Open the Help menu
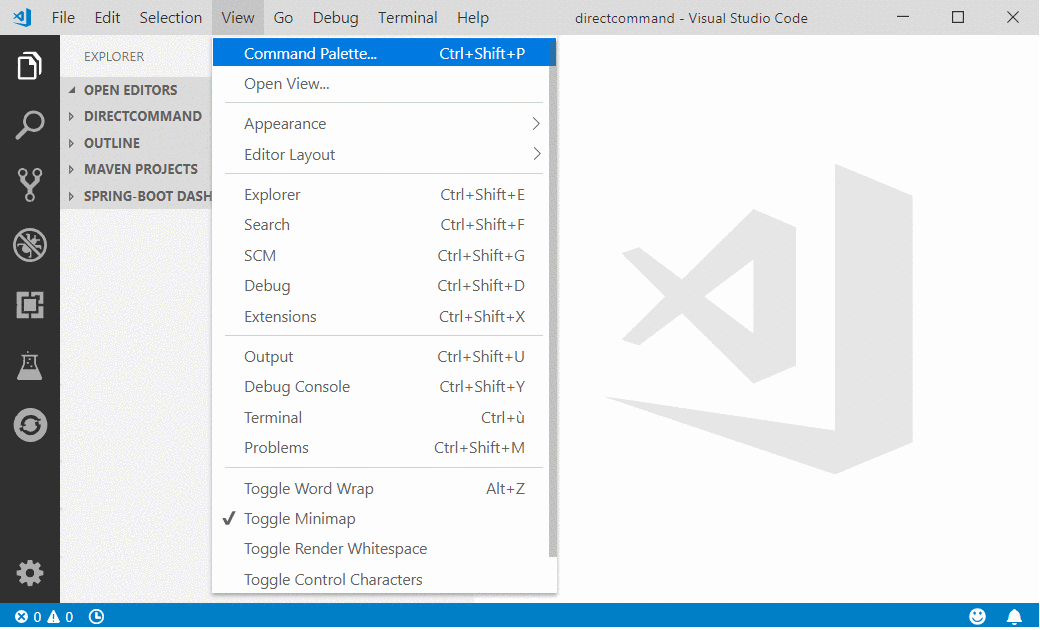 click(472, 18)
